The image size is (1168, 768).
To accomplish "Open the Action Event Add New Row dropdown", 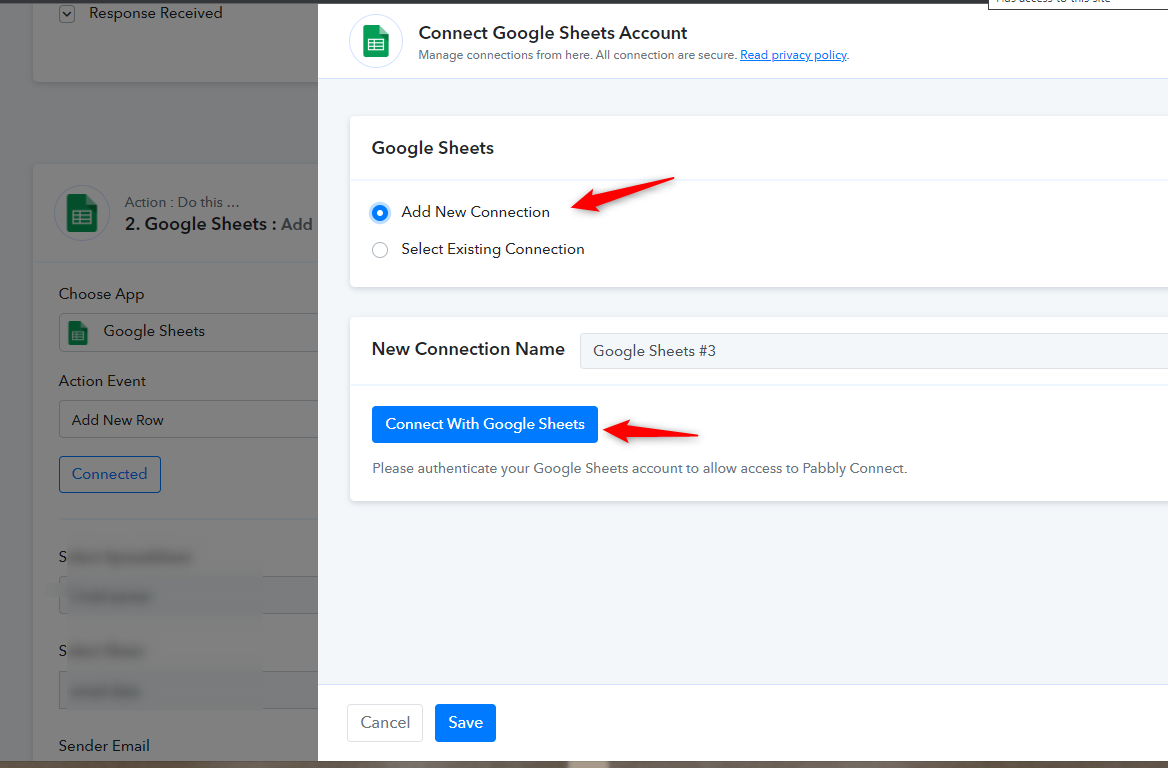I will tap(188, 419).
